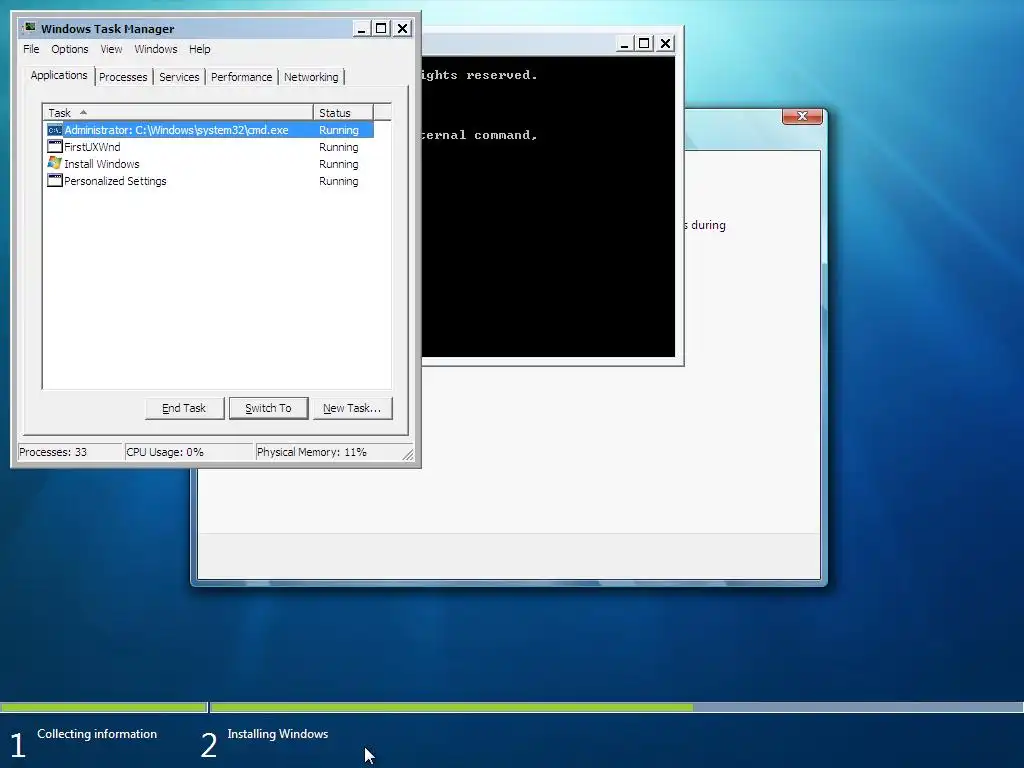Click the New Task... button
1024x768 pixels.
pyautogui.click(x=352, y=408)
